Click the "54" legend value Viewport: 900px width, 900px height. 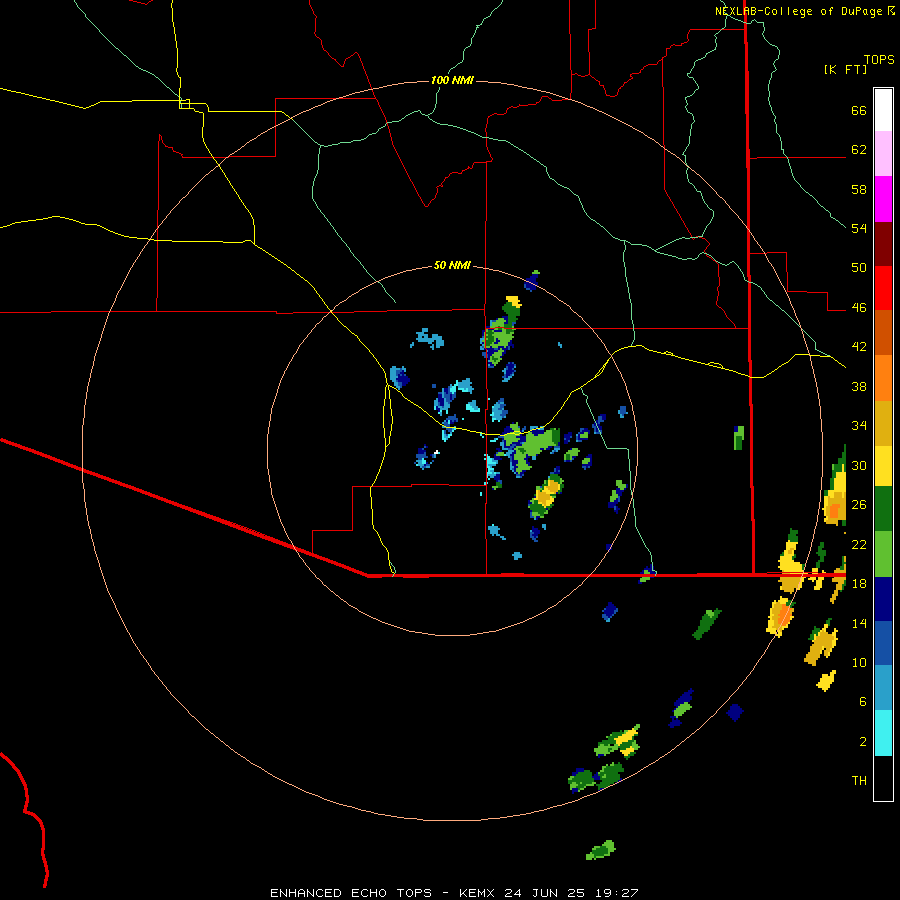pos(859,228)
